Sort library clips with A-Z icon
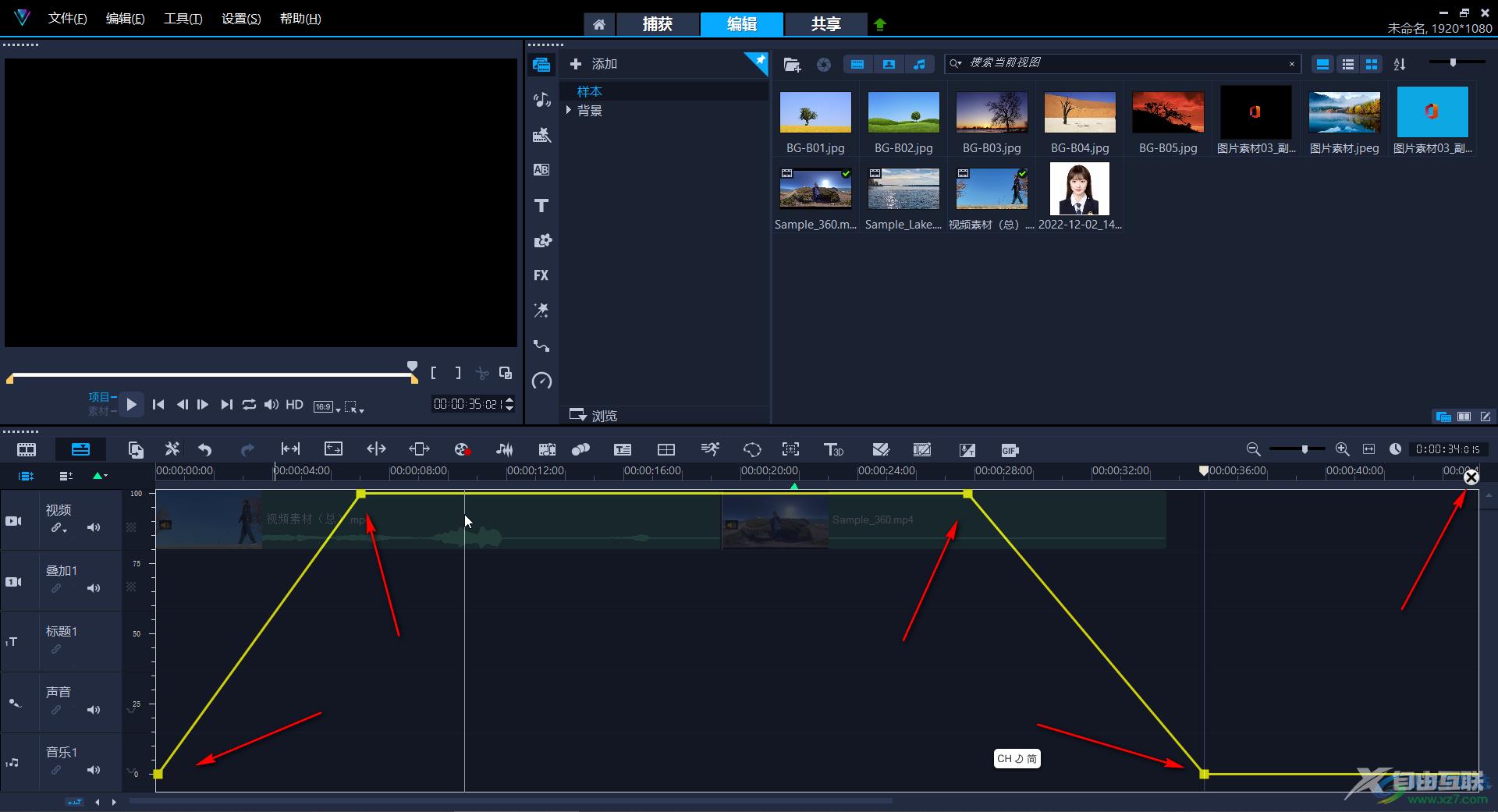Image resolution: width=1498 pixels, height=812 pixels. point(1400,64)
